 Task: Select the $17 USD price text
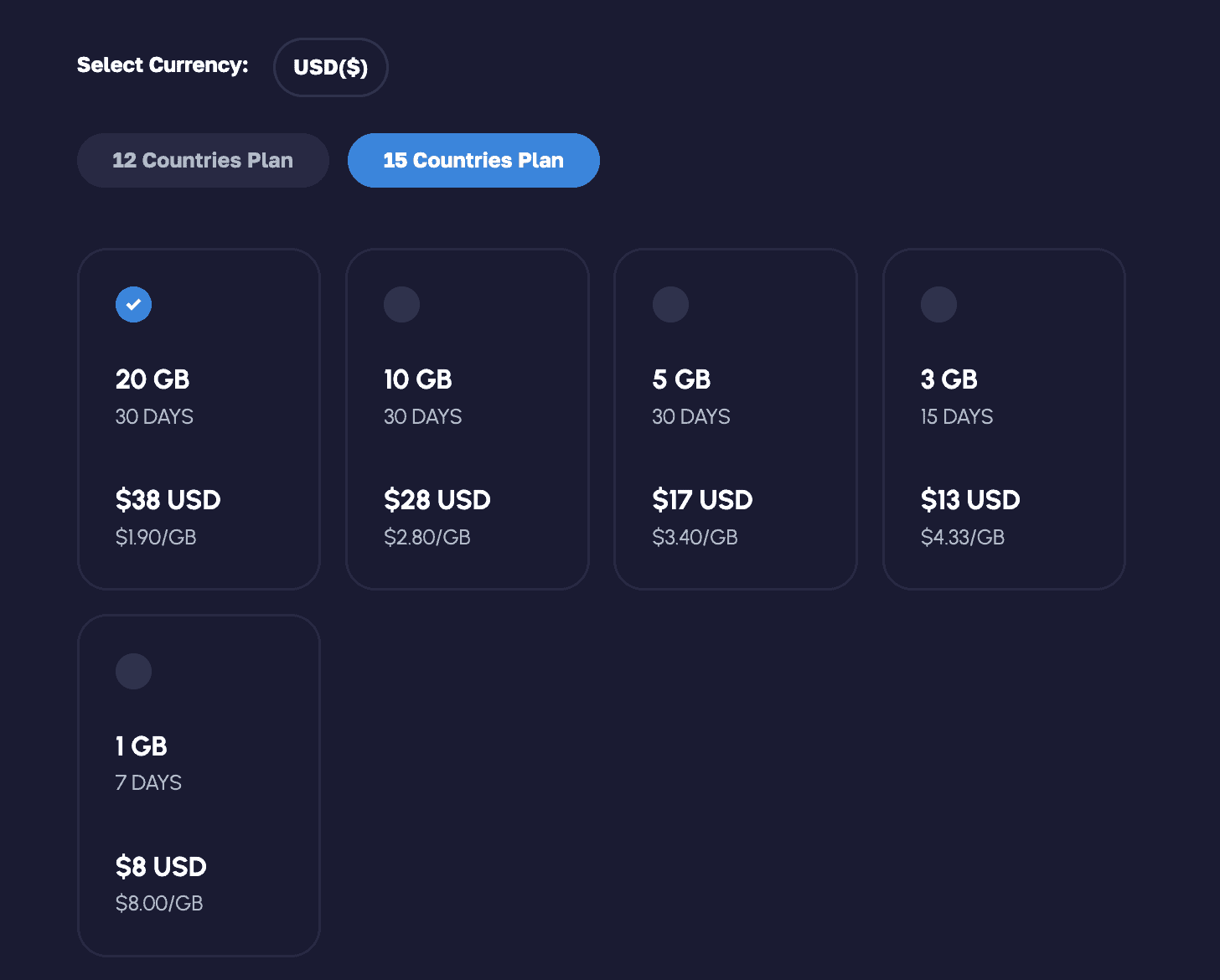[702, 500]
